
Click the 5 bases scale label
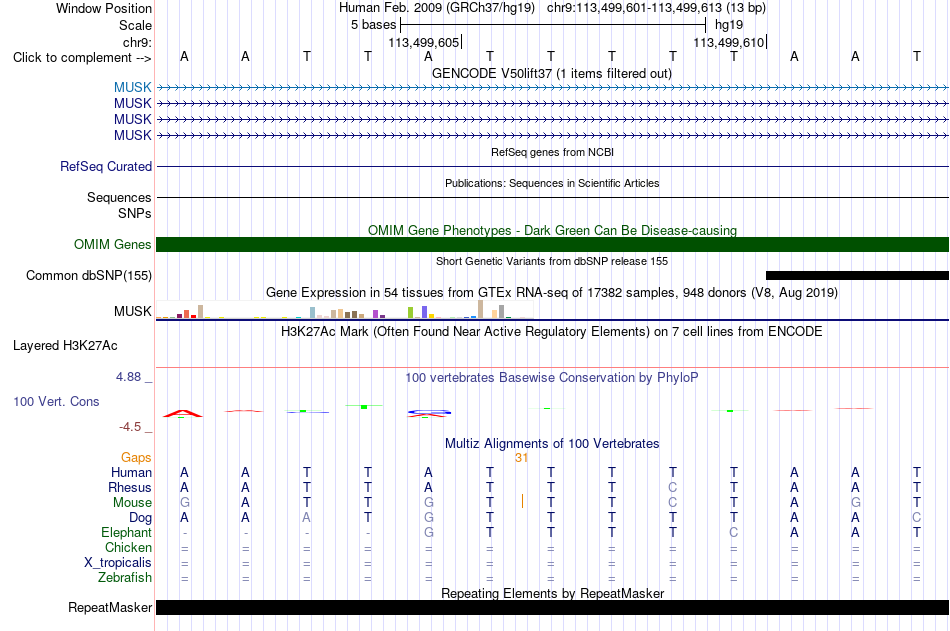click(x=373, y=25)
